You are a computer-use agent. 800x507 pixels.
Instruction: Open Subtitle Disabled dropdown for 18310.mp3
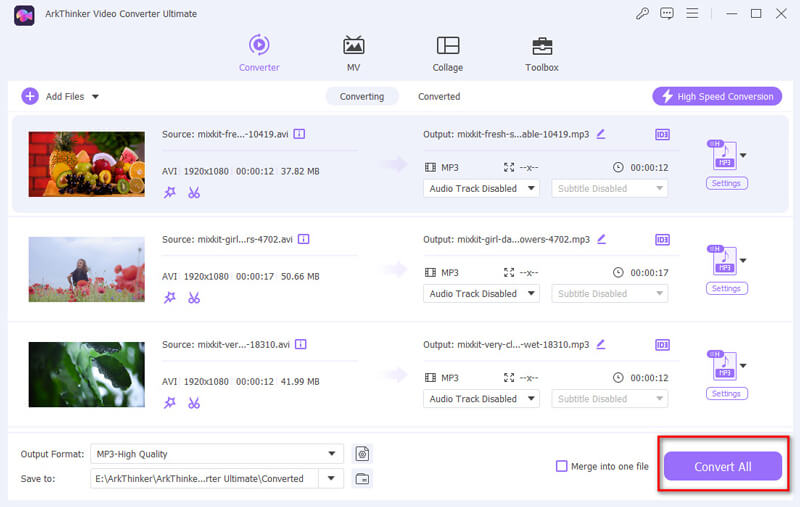click(610, 398)
